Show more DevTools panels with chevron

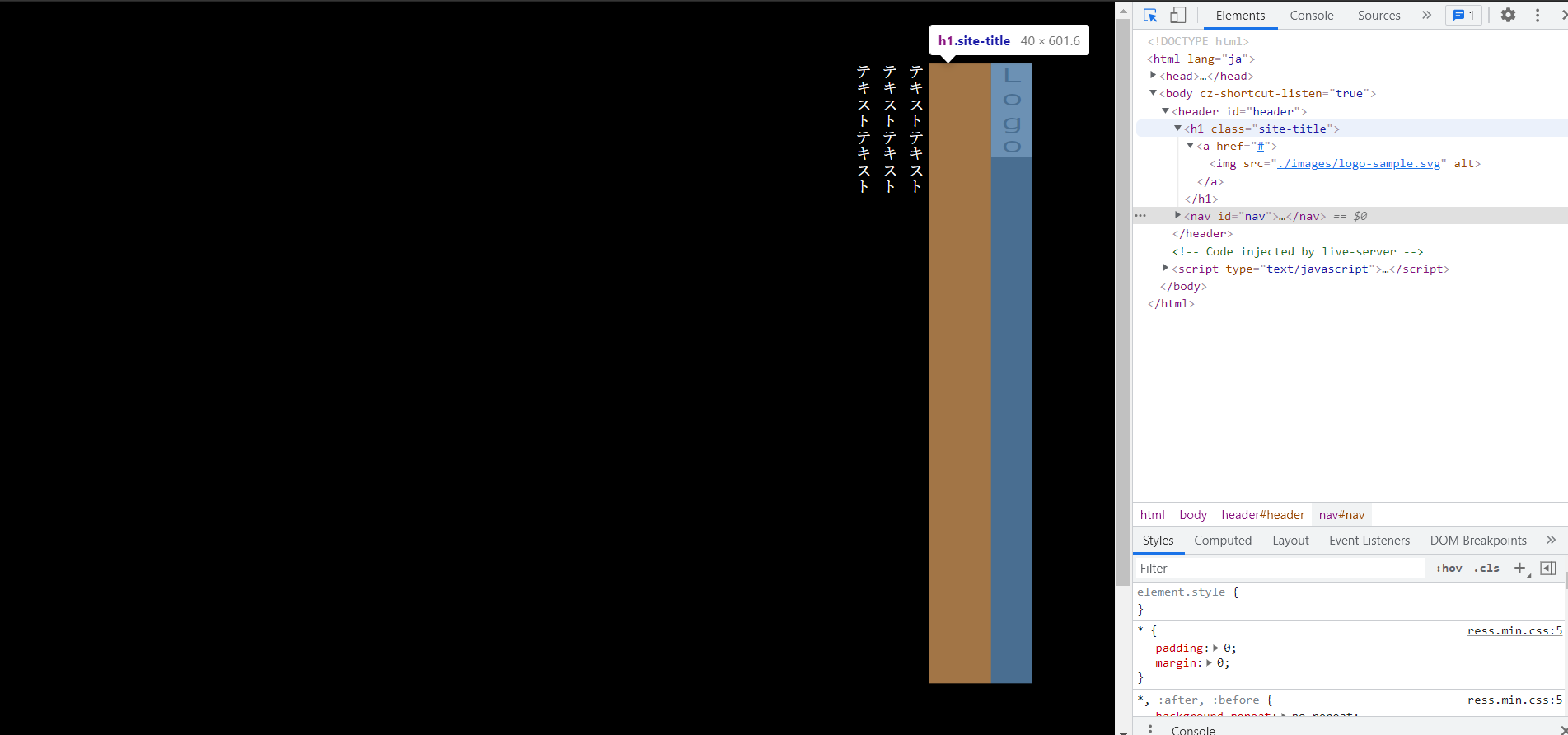1426,15
